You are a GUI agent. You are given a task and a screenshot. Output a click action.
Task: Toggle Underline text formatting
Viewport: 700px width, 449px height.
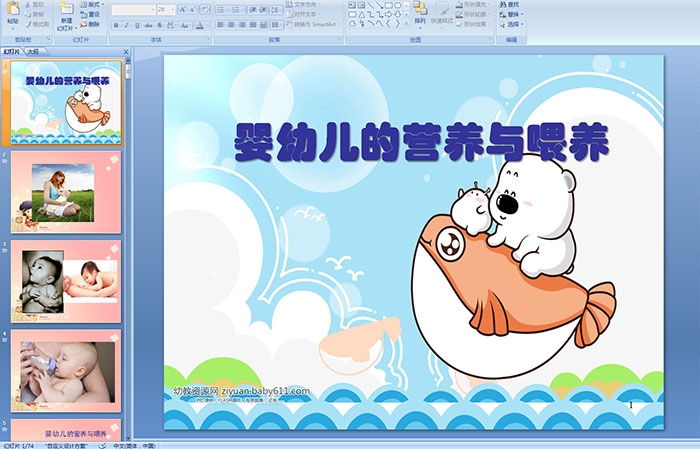pos(135,25)
